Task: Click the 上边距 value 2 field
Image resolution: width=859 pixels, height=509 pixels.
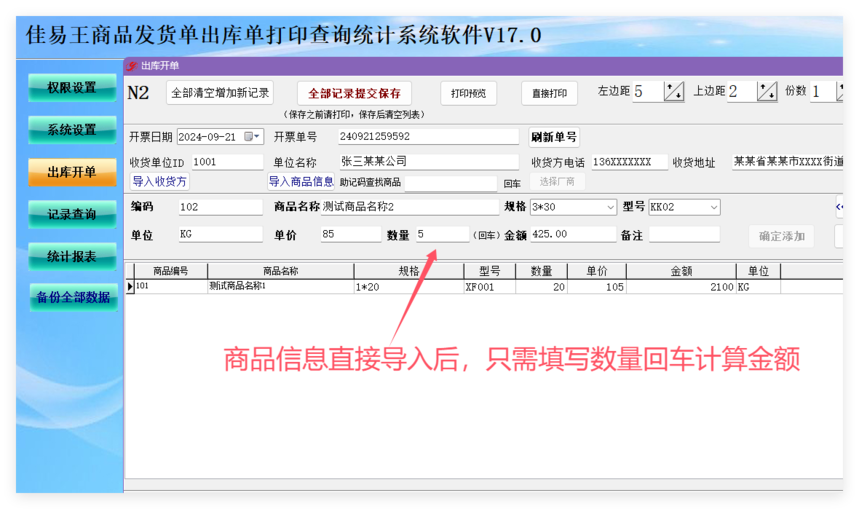Action: 742,91
